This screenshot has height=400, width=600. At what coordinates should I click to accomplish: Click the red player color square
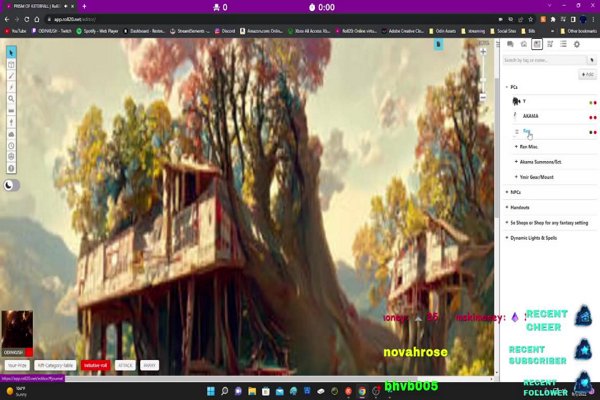[29, 352]
